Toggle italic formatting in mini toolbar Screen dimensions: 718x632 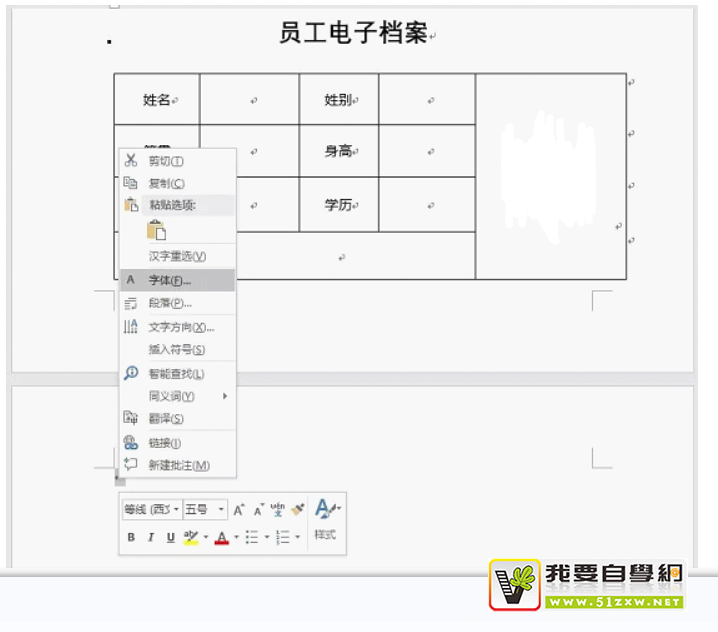click(151, 538)
